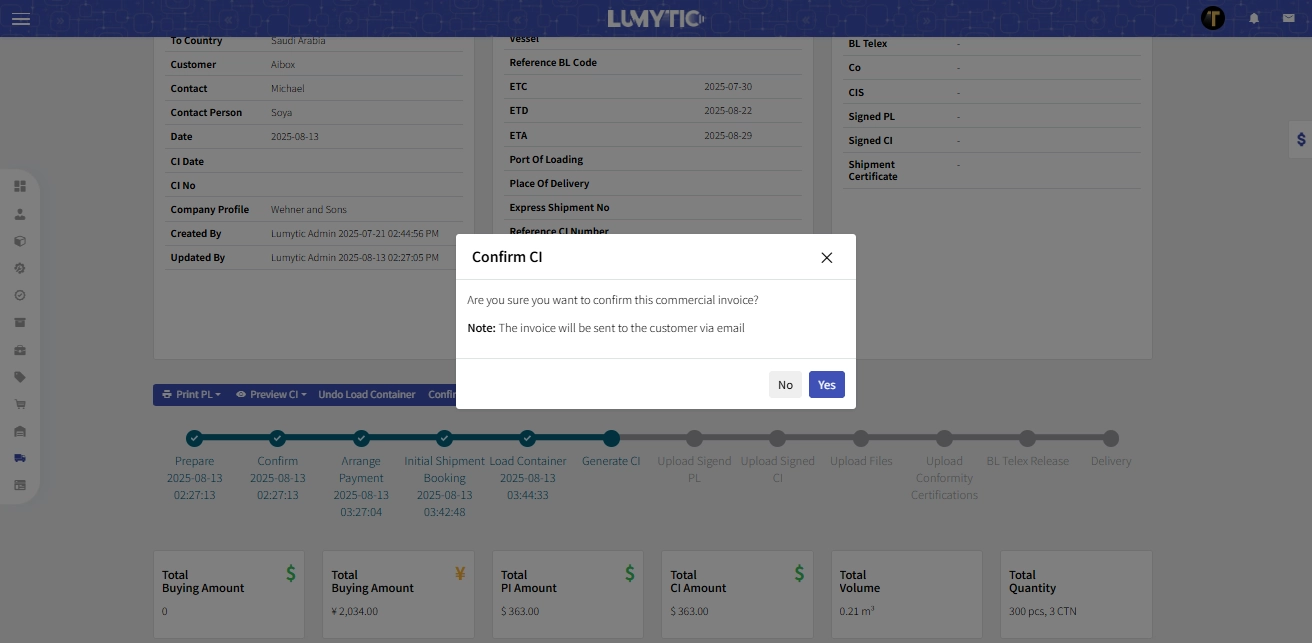
Task: Click the dollar sign panel tab on right edge
Action: click(1300, 140)
